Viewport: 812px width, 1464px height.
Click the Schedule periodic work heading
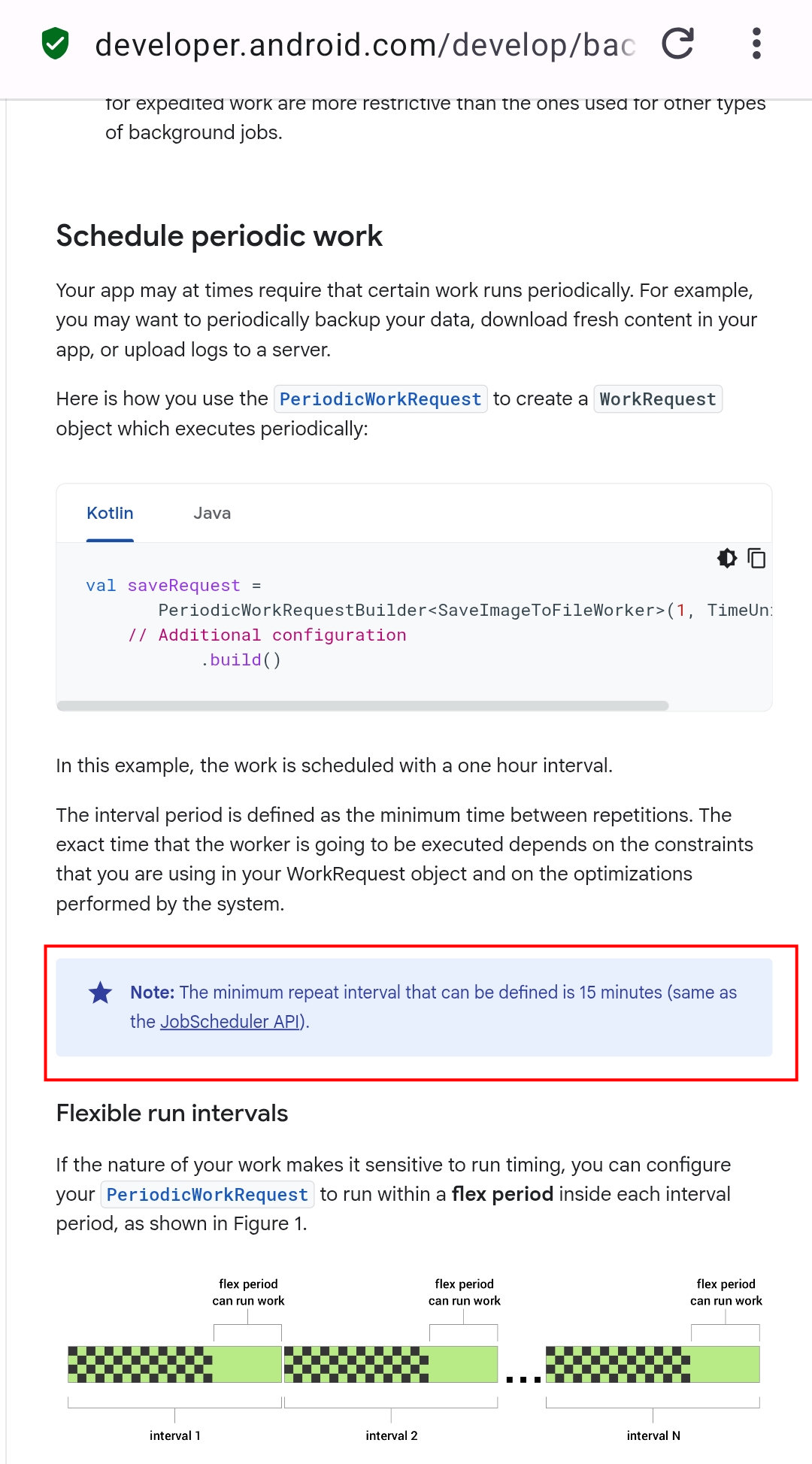(220, 236)
